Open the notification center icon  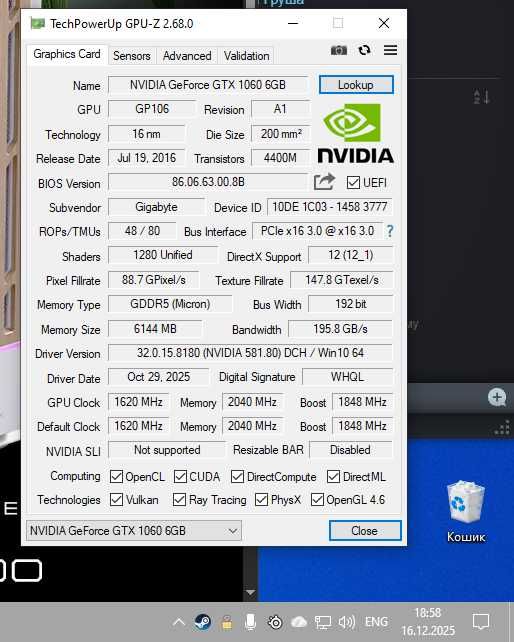[x=481, y=622]
